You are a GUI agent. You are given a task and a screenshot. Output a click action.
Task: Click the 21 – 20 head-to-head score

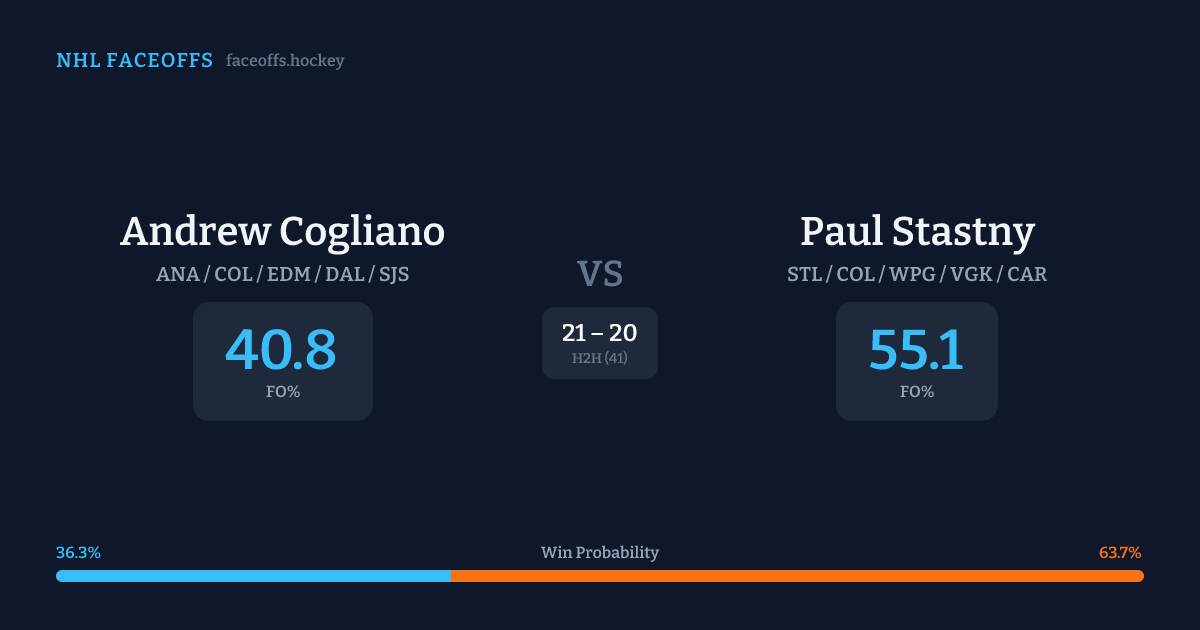pos(600,334)
